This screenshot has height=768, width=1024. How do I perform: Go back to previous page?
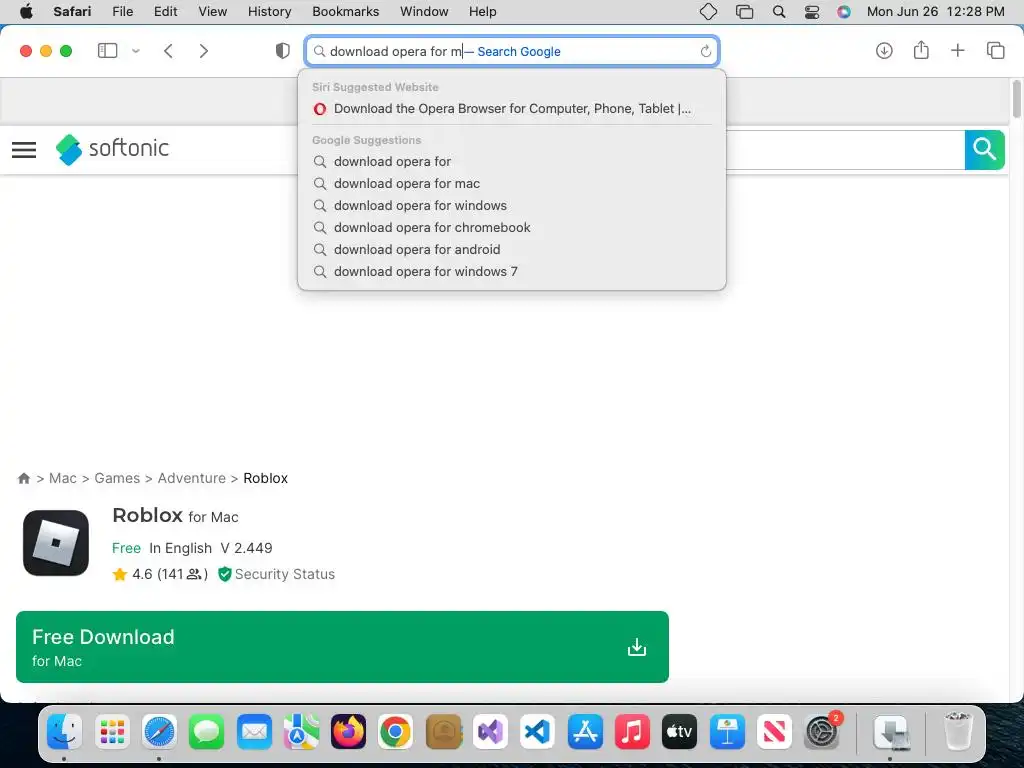click(168, 51)
